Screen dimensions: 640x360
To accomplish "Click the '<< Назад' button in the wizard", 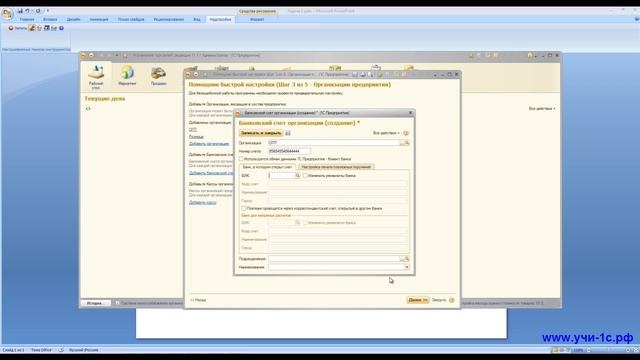I will coord(198,300).
